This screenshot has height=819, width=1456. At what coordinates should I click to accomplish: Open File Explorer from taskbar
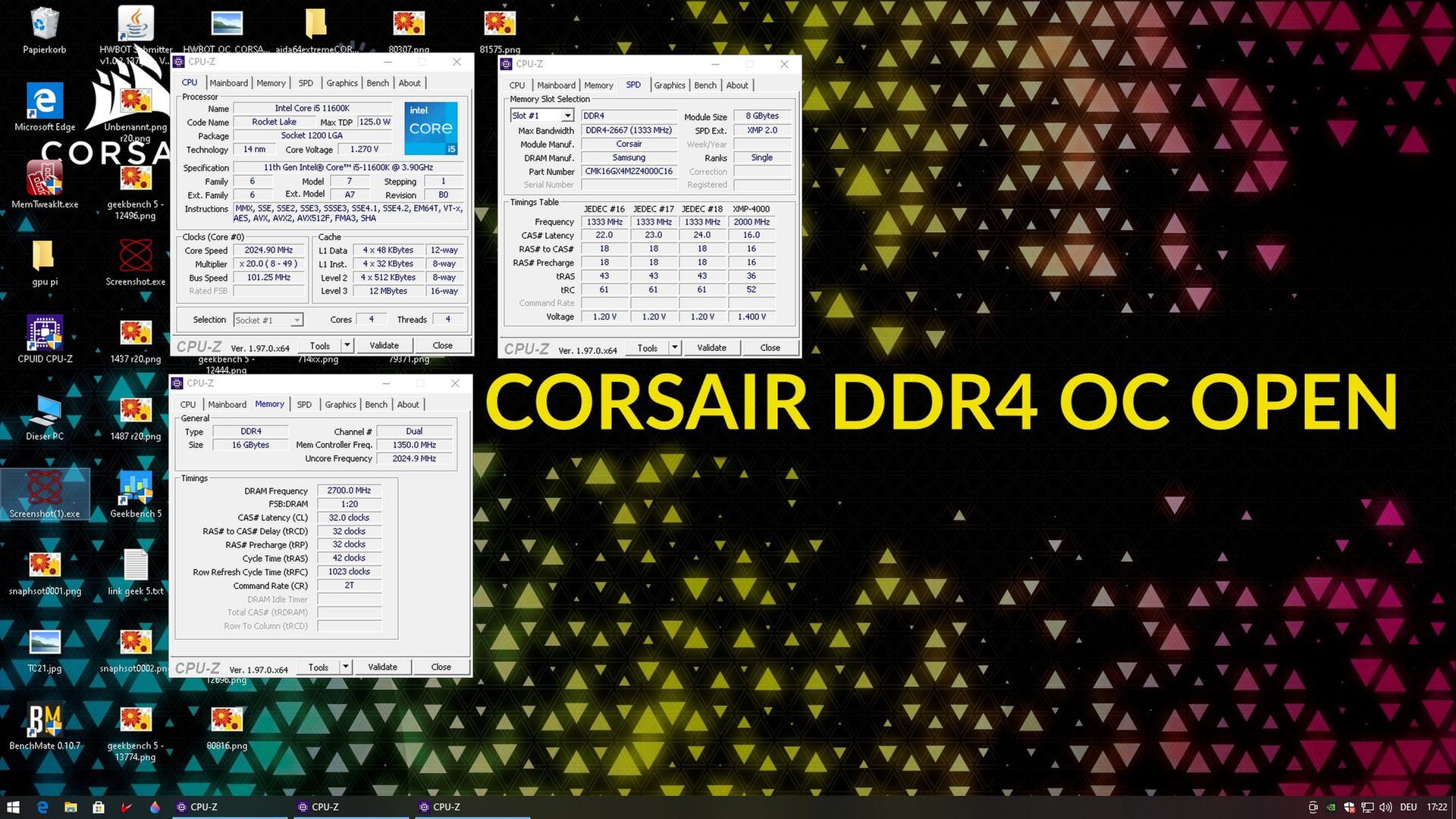pos(71,807)
